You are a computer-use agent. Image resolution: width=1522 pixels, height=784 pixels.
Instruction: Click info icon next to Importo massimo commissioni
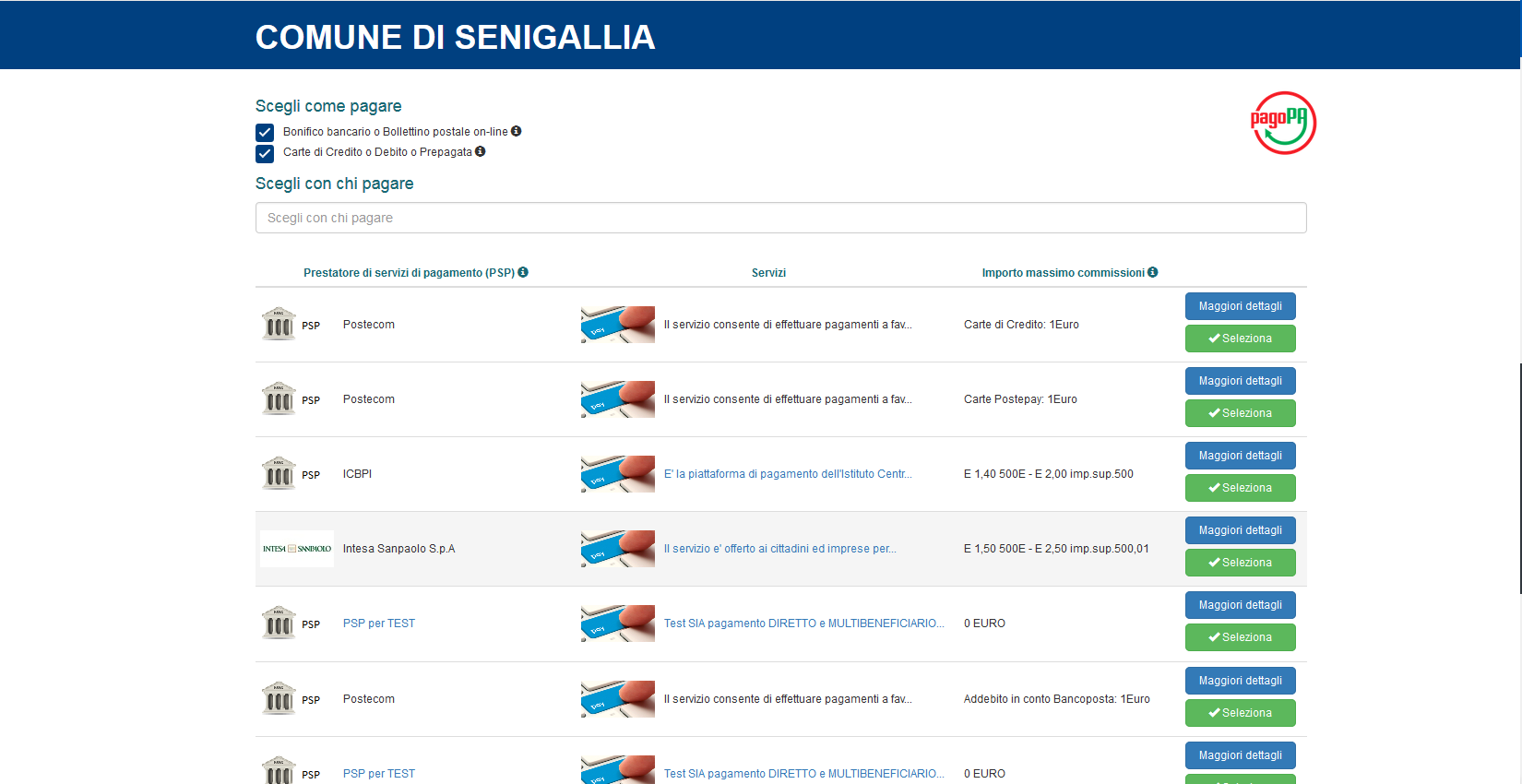tap(1152, 272)
